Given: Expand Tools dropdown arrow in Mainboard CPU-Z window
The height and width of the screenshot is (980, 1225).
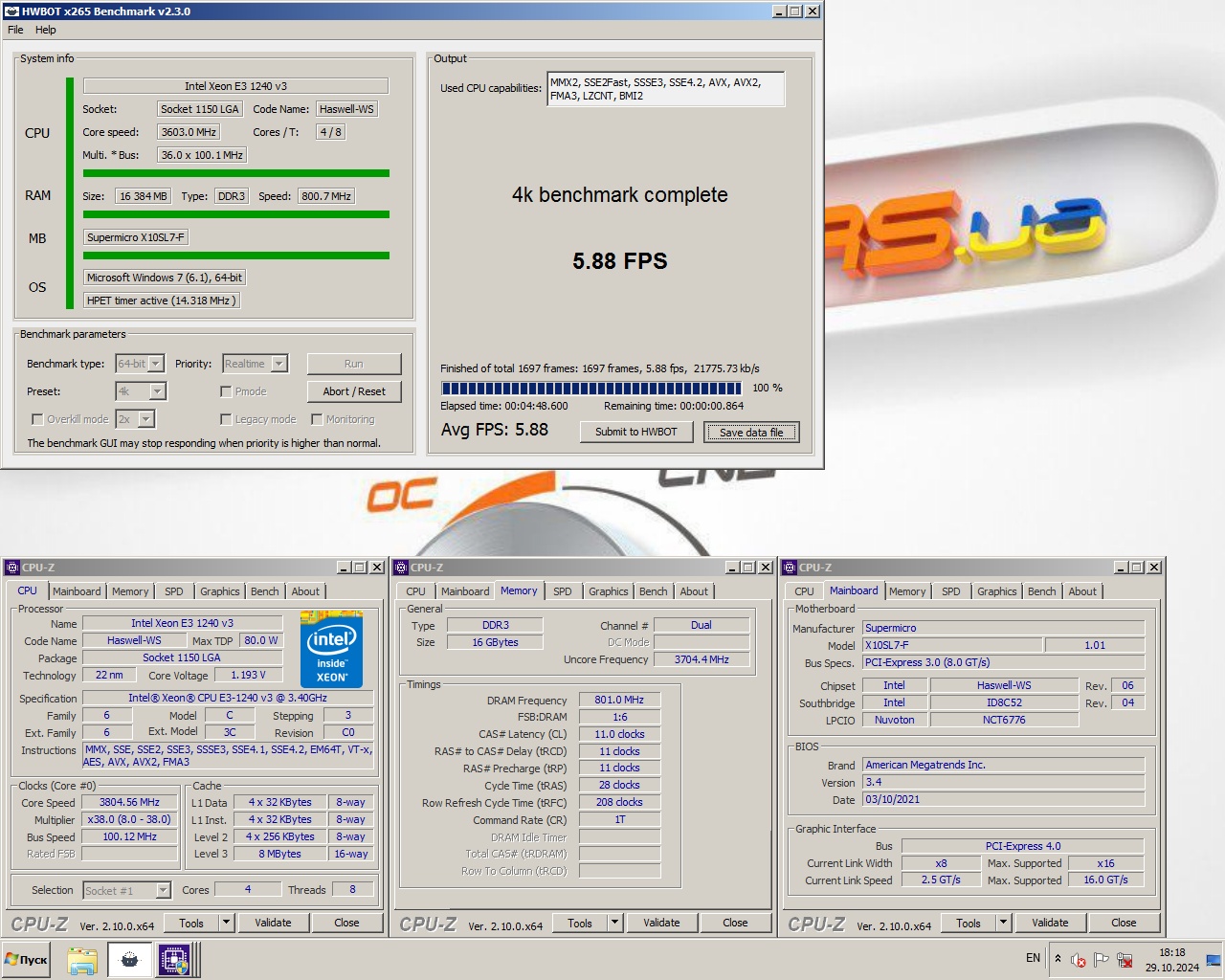Looking at the screenshot, I should pyautogui.click(x=1004, y=924).
